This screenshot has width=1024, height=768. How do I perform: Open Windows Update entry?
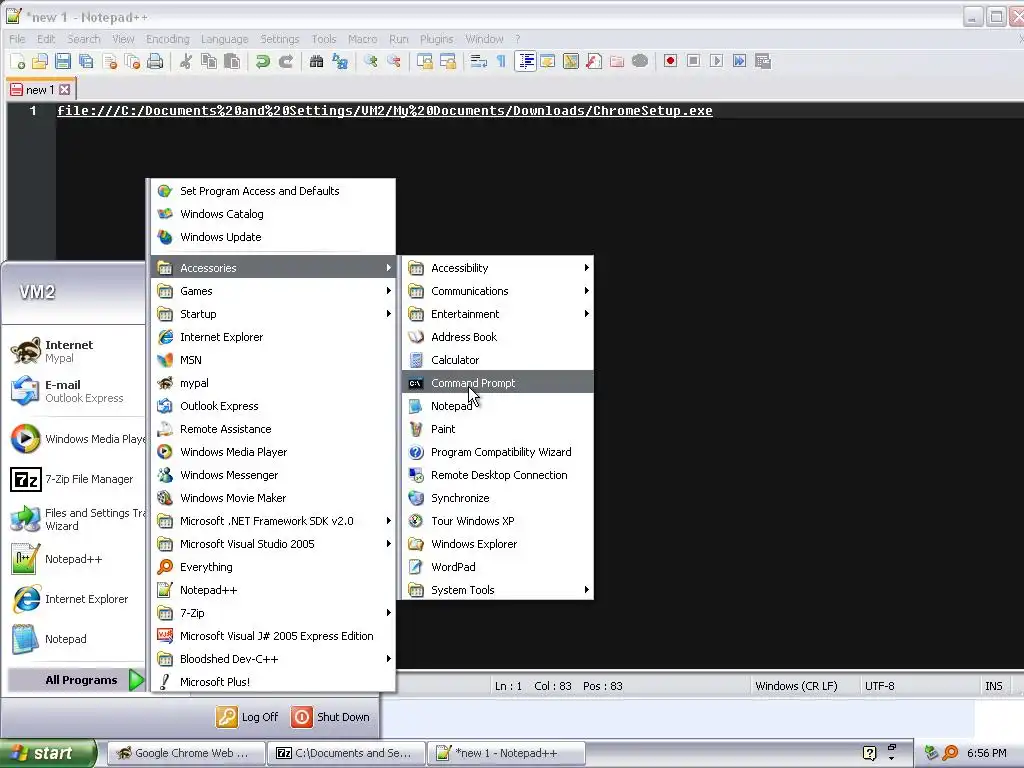273,237
